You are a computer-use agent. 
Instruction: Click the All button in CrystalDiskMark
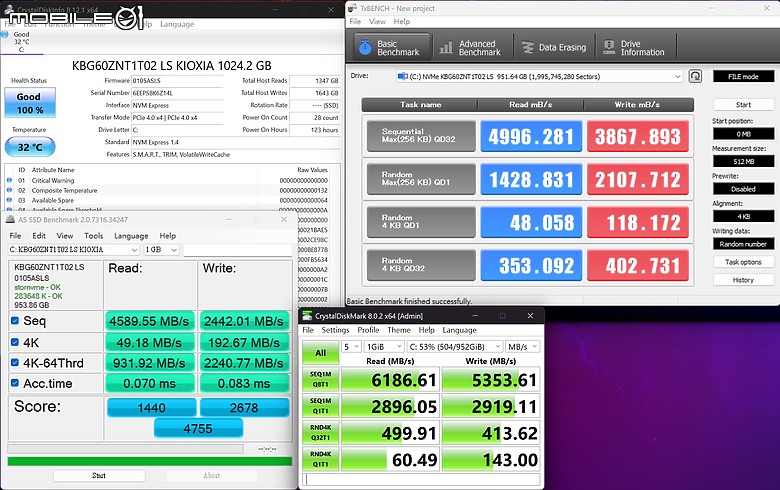point(320,353)
